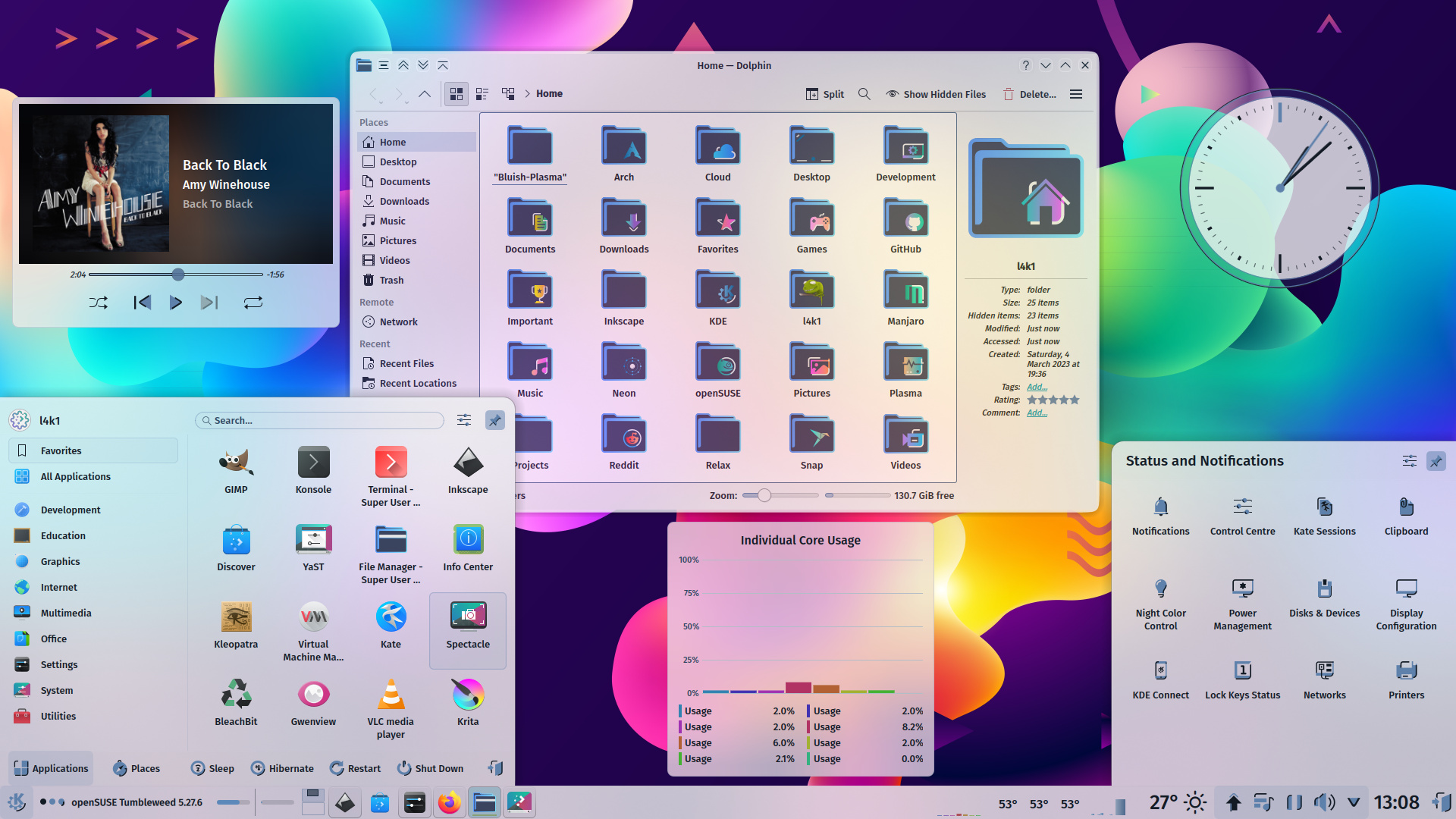The height and width of the screenshot is (819, 1456).
Task: Open the openSUSE folder in Dolphin
Action: coord(718,371)
